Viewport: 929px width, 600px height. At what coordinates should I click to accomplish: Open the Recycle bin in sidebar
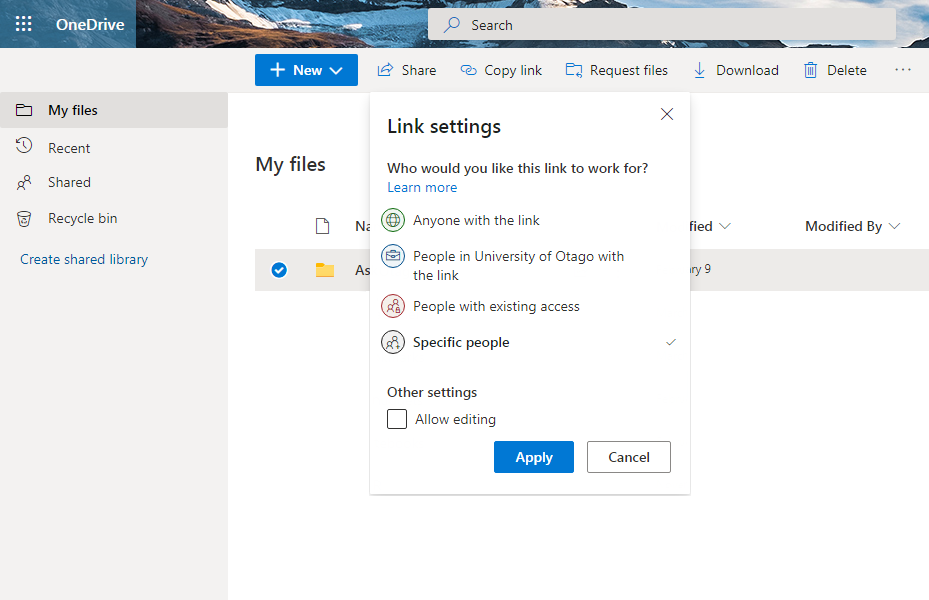82,218
